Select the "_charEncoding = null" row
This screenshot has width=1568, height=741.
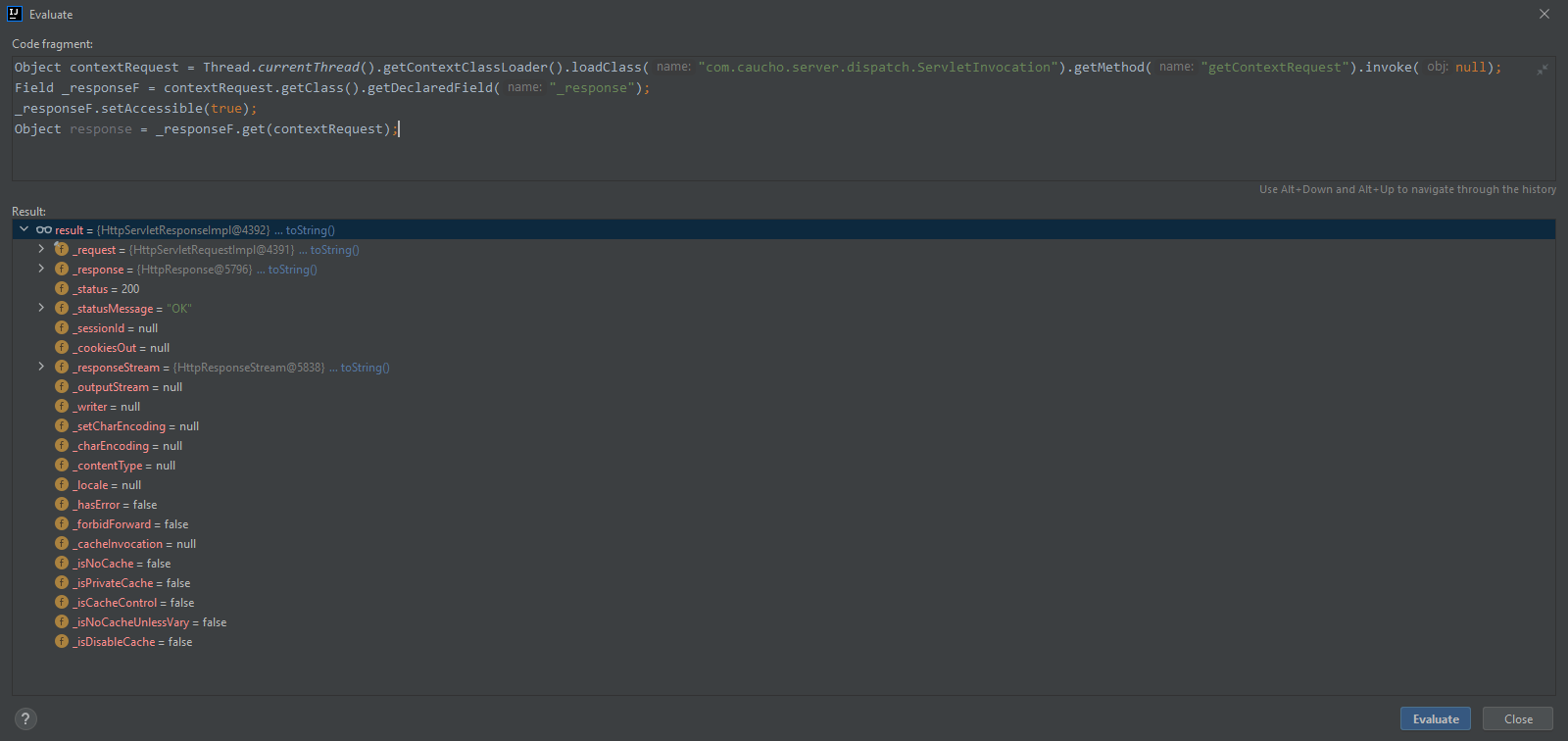(x=784, y=446)
